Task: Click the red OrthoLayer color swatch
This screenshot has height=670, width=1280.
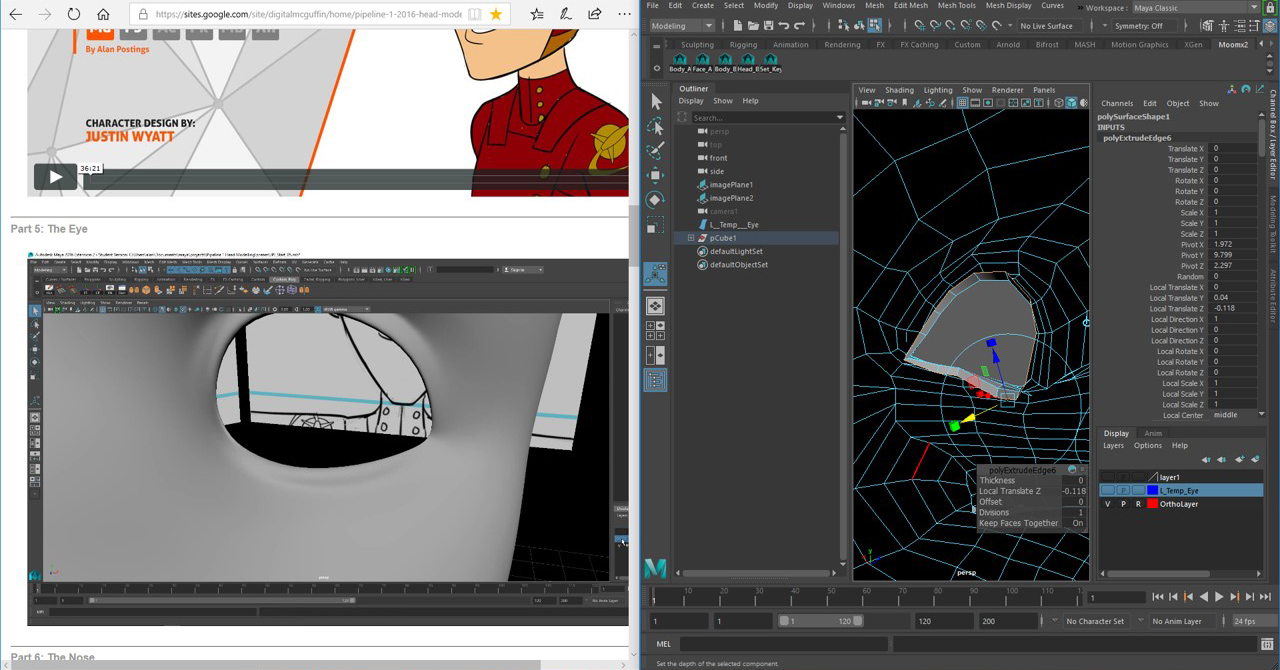Action: [1152, 504]
